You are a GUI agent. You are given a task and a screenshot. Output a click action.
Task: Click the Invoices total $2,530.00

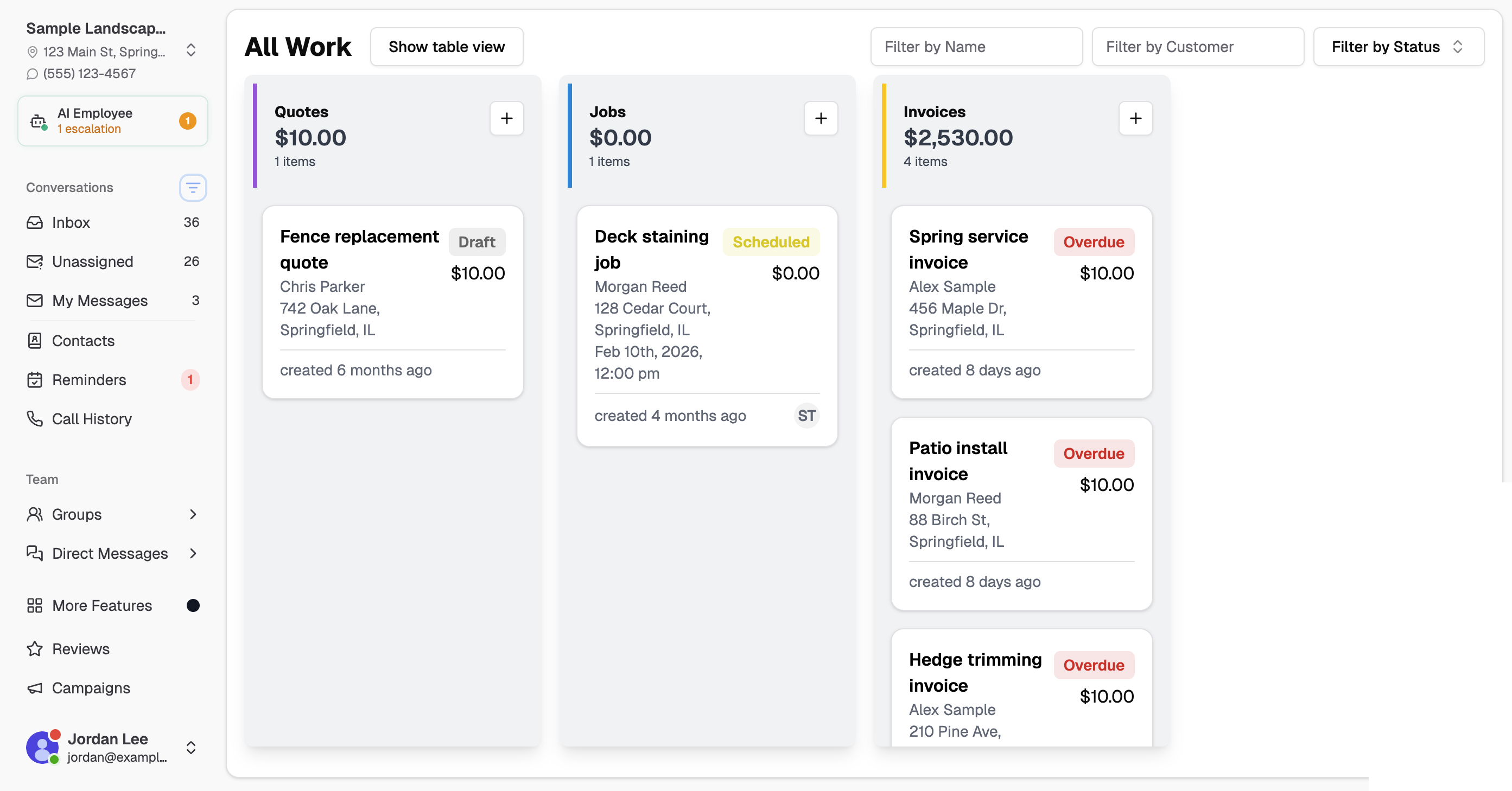click(x=958, y=138)
